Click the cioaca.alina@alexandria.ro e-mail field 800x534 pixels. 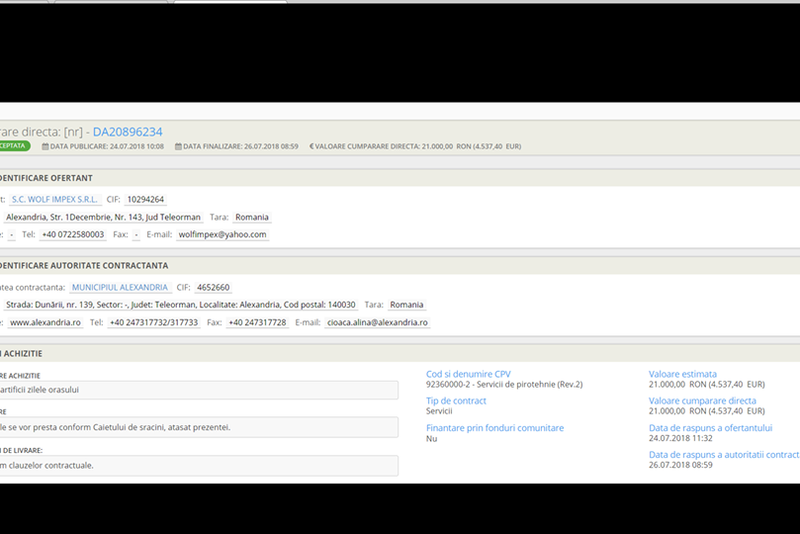pyautogui.click(x=378, y=322)
